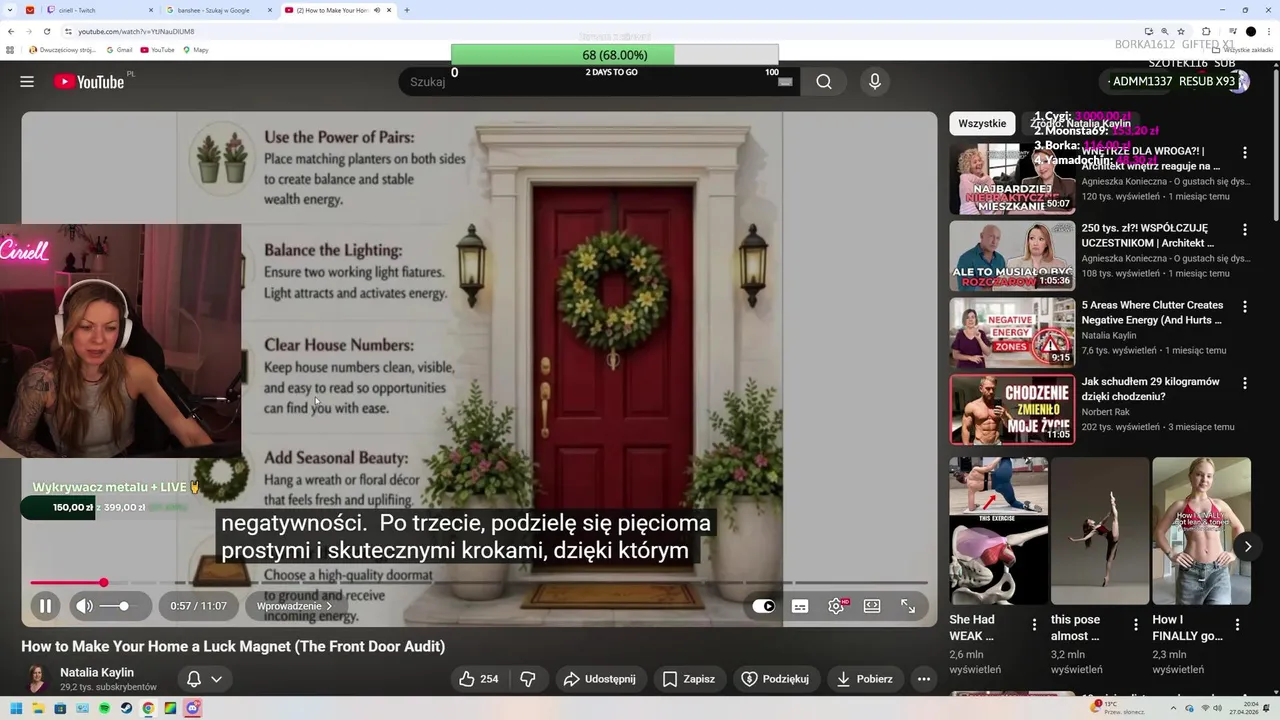This screenshot has height=720, width=1280.
Task: Open more options for Clutter video
Action: [x=1245, y=307]
